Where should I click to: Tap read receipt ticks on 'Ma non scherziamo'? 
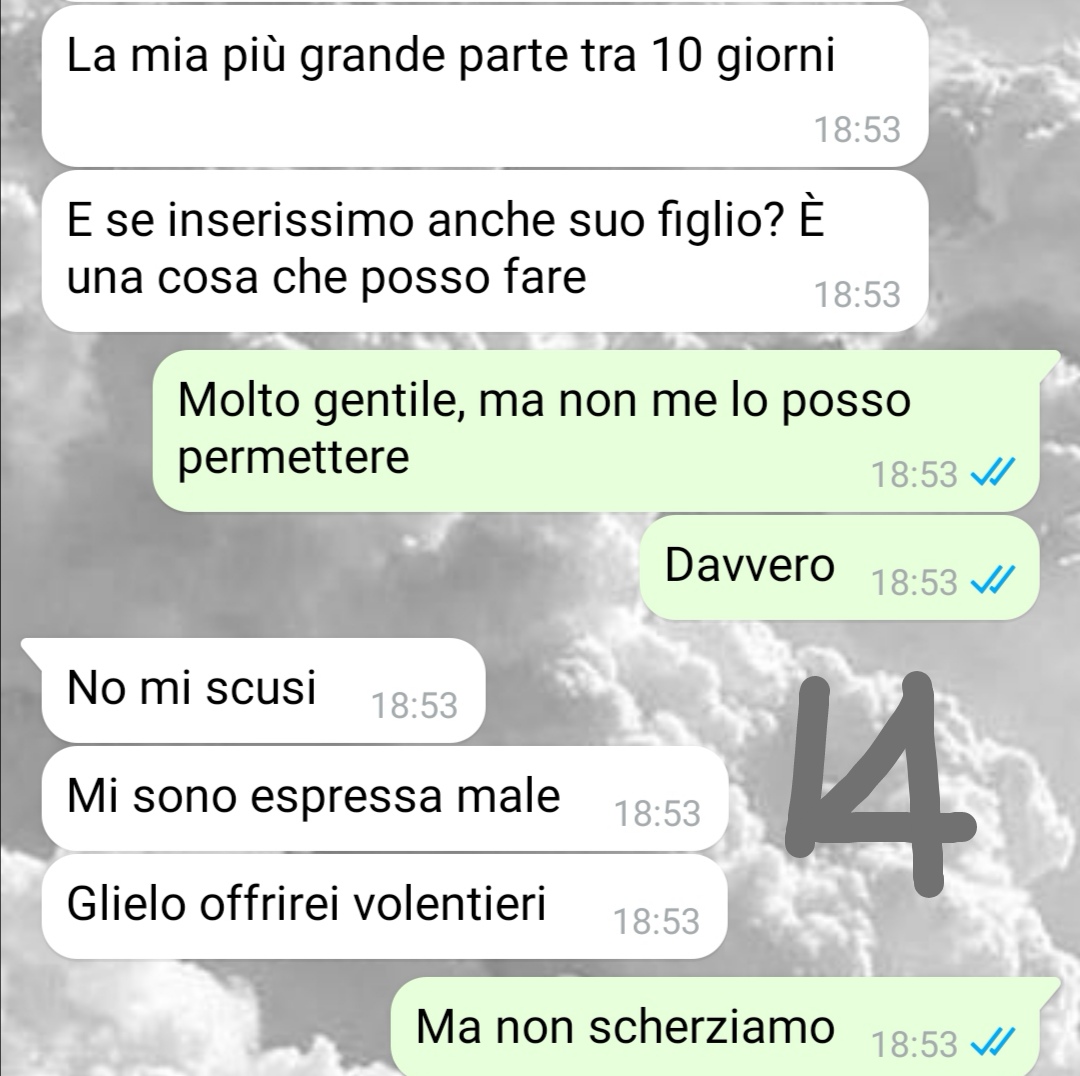(993, 1042)
